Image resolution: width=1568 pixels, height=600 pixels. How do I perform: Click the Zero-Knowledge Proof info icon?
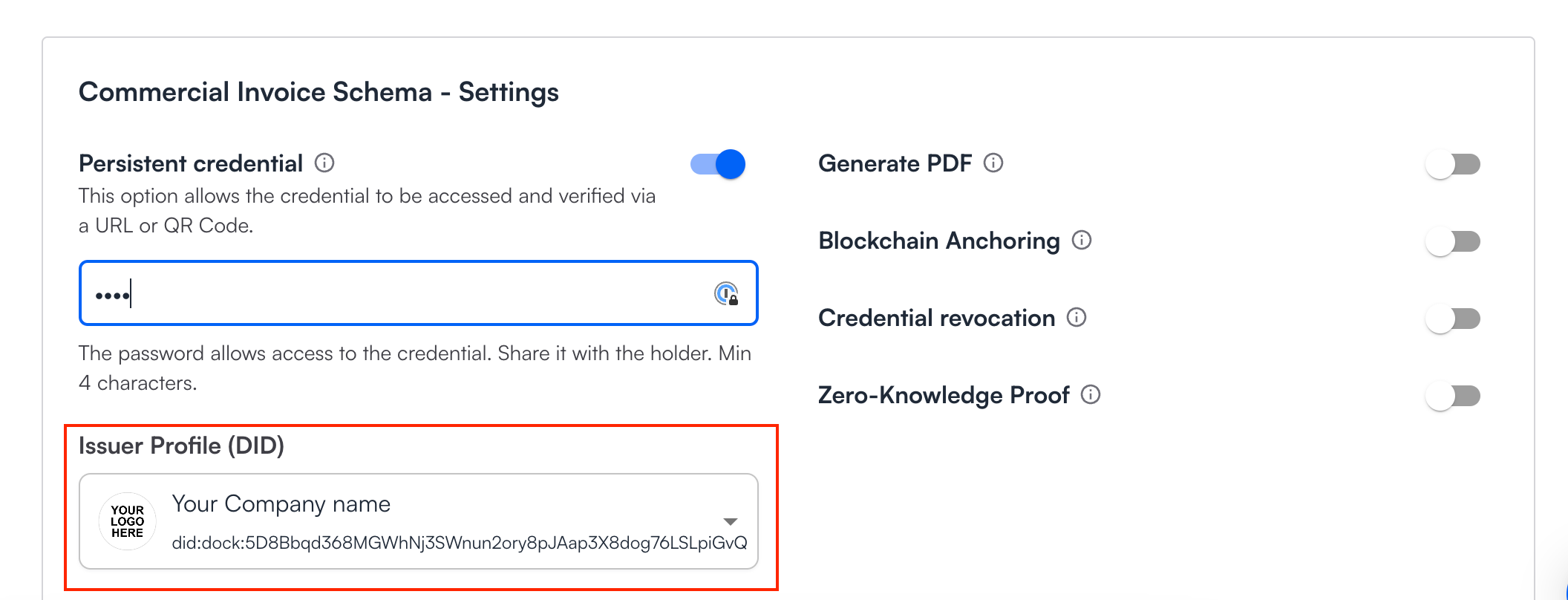(1091, 394)
